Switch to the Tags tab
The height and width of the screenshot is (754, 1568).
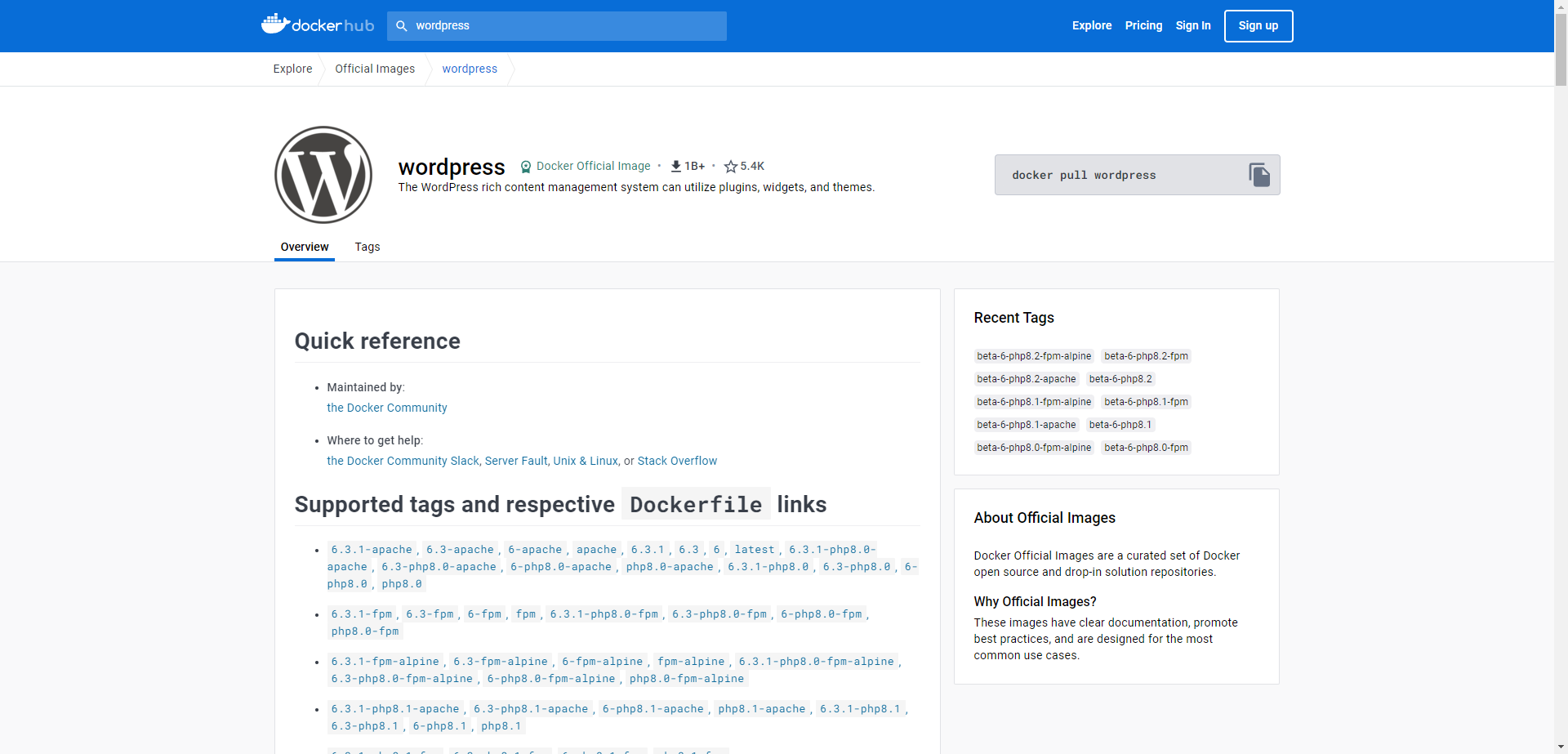pyautogui.click(x=367, y=247)
